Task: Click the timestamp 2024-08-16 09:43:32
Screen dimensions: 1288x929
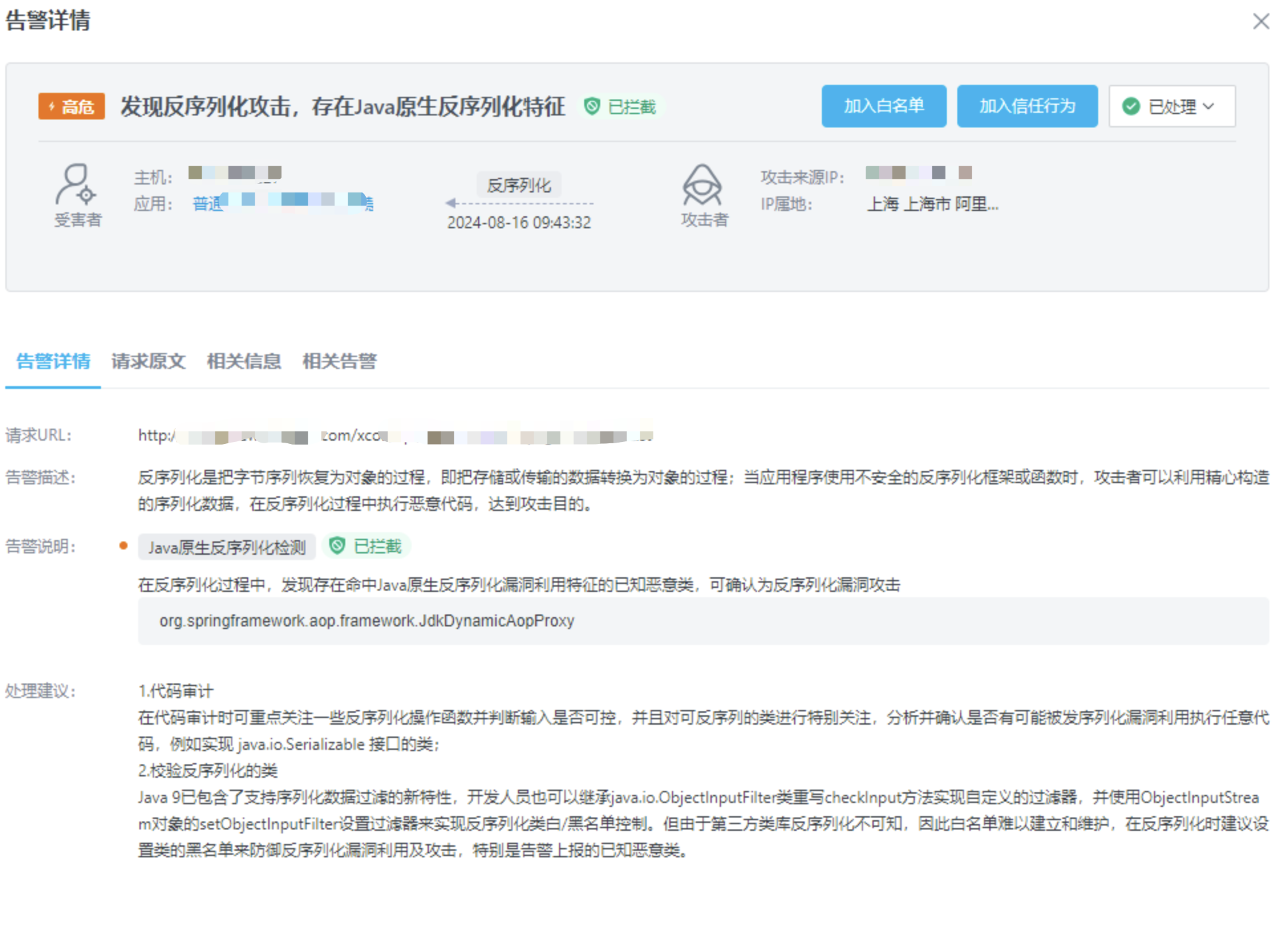Action: click(519, 222)
